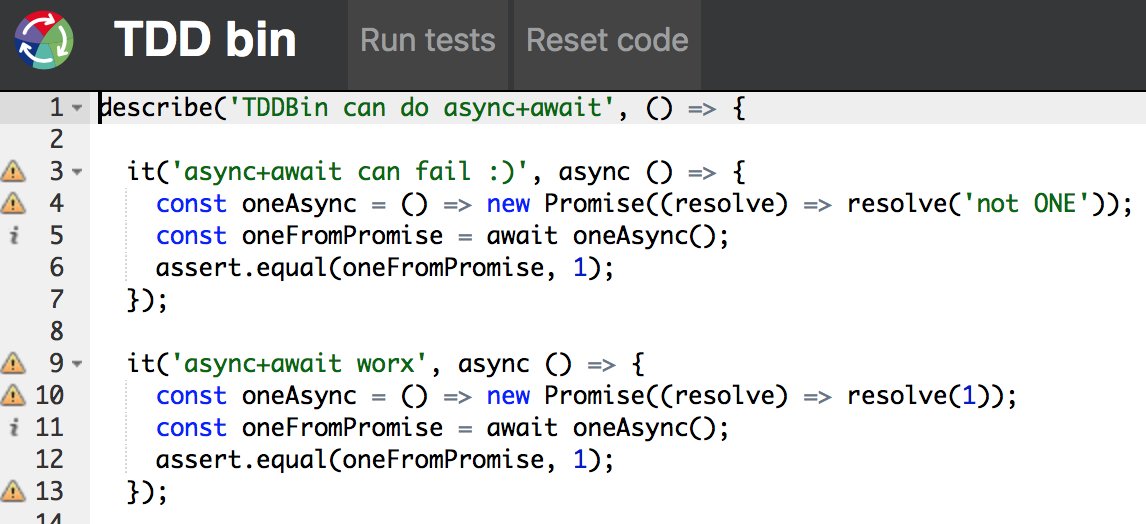Click 'await oneAsync()' on line 5
1146x524 pixels.
click(x=600, y=235)
